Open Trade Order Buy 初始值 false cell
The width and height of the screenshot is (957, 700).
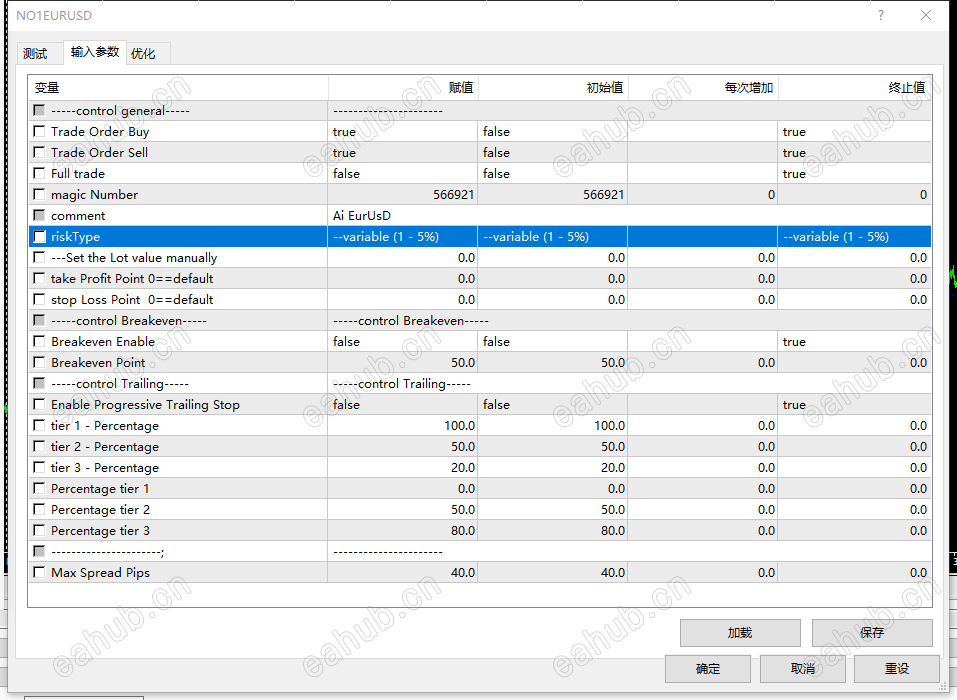(x=552, y=132)
